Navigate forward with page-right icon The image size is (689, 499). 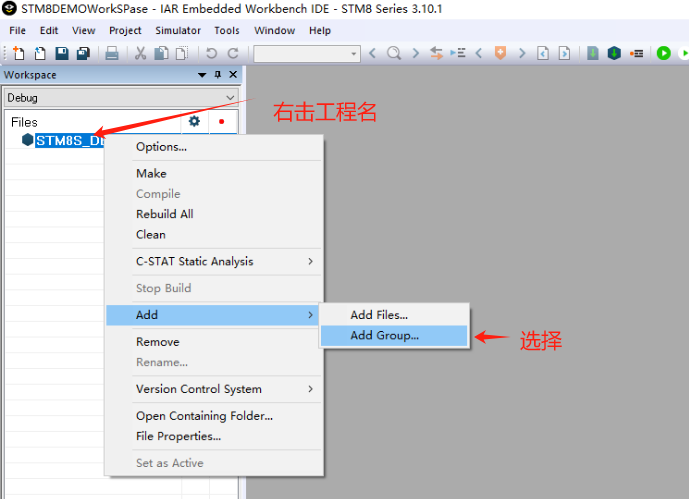pos(564,54)
